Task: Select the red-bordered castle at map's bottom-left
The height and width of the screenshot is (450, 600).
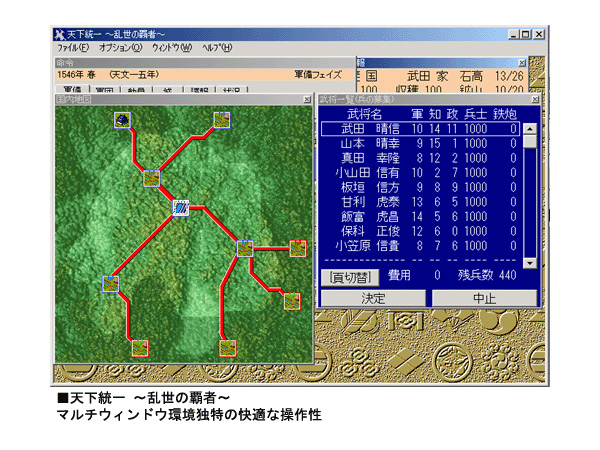Action: point(140,348)
